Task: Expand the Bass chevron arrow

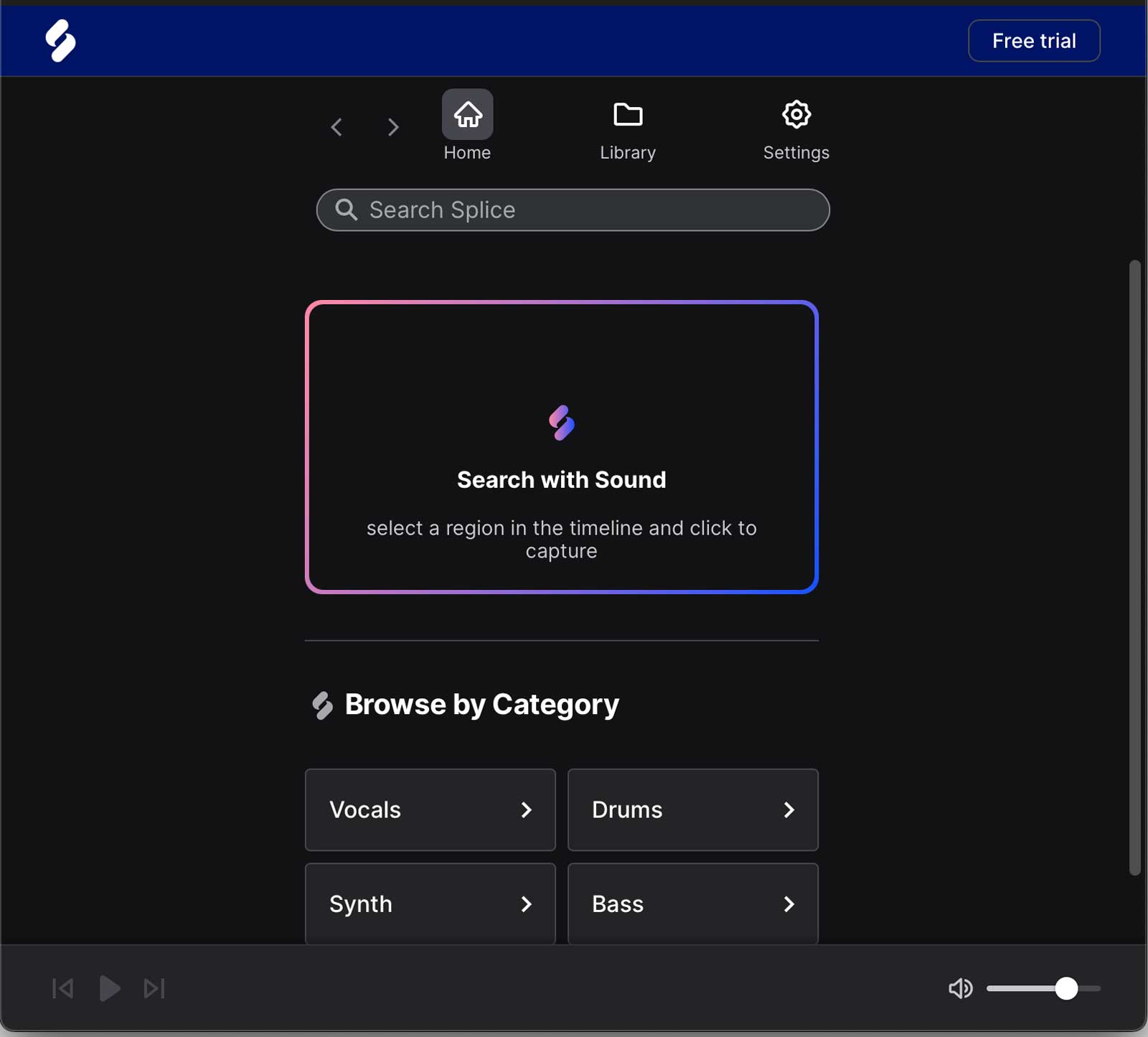Action: 789,904
